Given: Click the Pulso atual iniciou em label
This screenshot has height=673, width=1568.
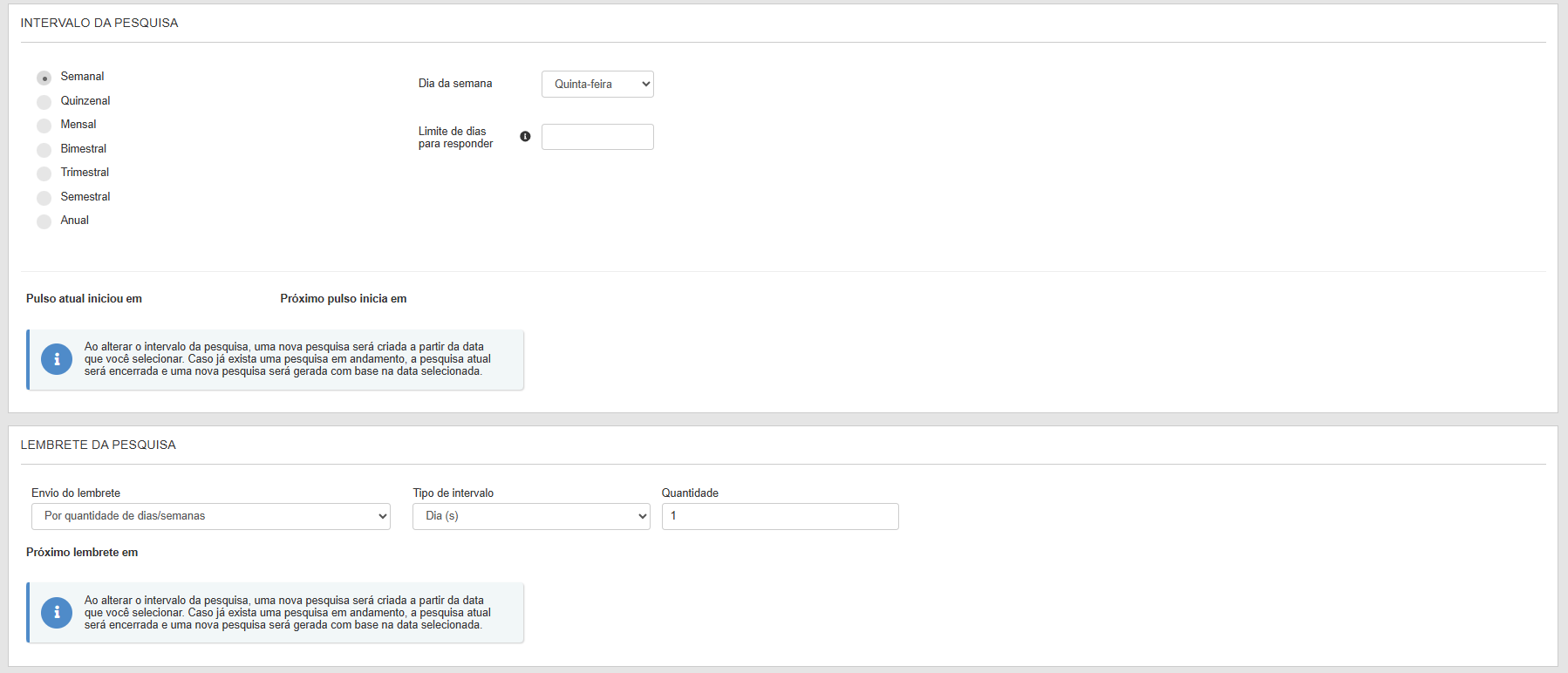Looking at the screenshot, I should (x=84, y=298).
